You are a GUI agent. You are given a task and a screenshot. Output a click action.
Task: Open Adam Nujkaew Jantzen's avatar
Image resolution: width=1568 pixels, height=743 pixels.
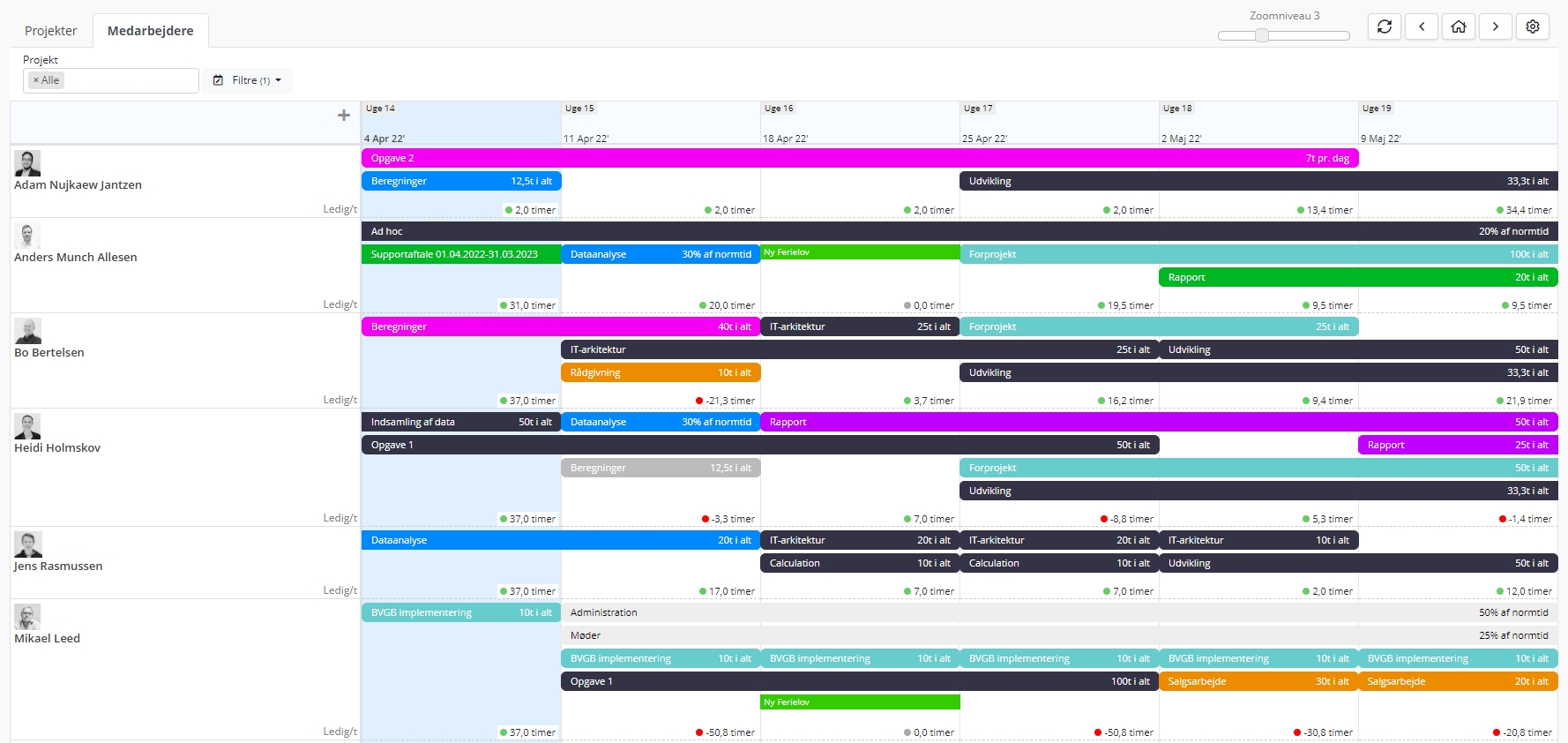27,163
